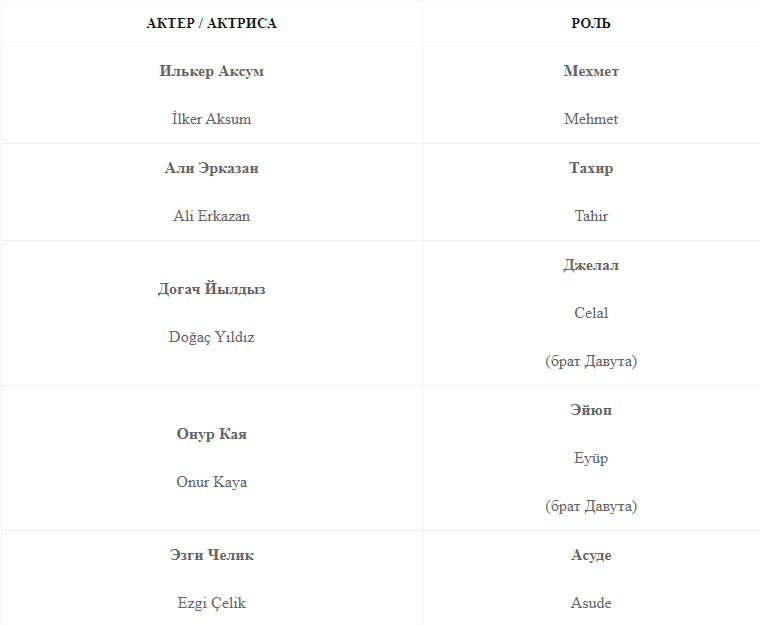
Task: Click the Latin role text Celal
Action: (x=591, y=313)
